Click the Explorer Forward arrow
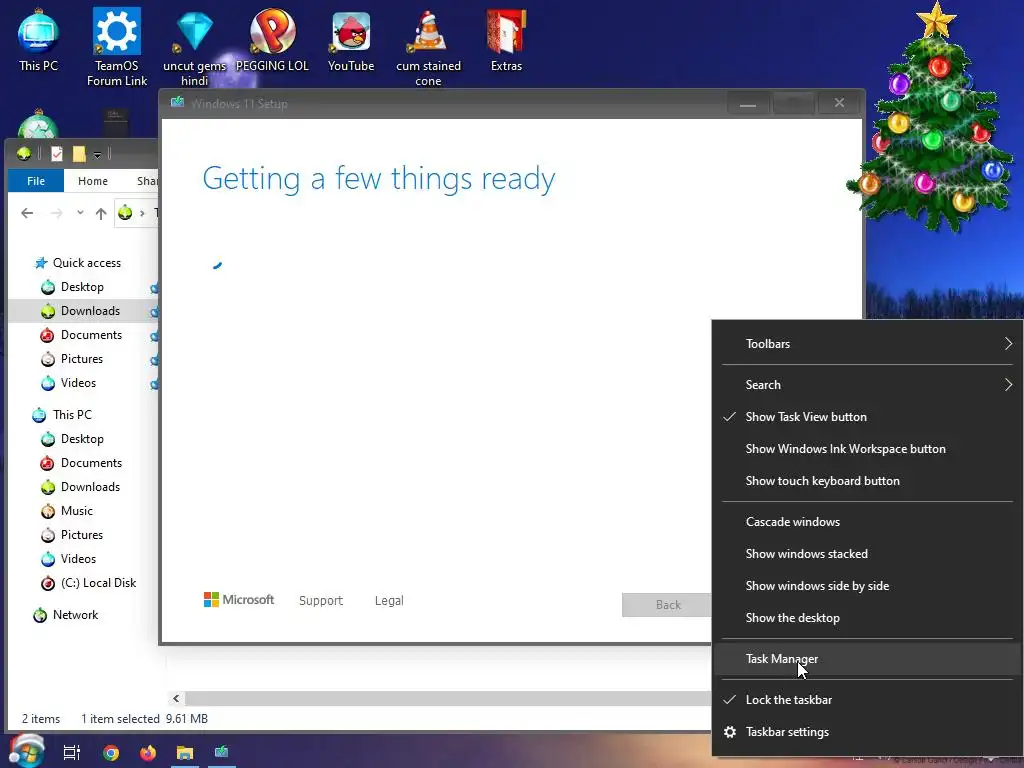The width and height of the screenshot is (1024, 768). pyautogui.click(x=57, y=213)
